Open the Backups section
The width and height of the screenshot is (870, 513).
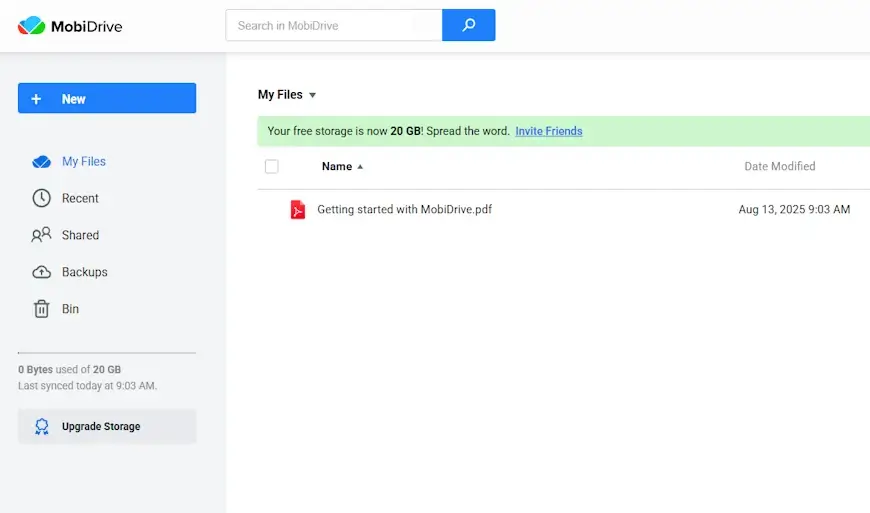[x=70, y=272]
